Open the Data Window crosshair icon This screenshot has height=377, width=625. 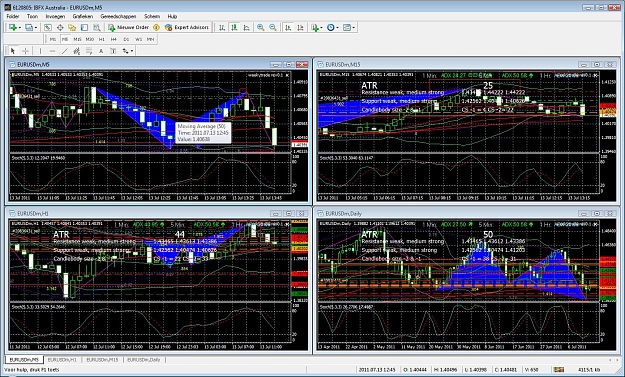pyautogui.click(x=60, y=27)
